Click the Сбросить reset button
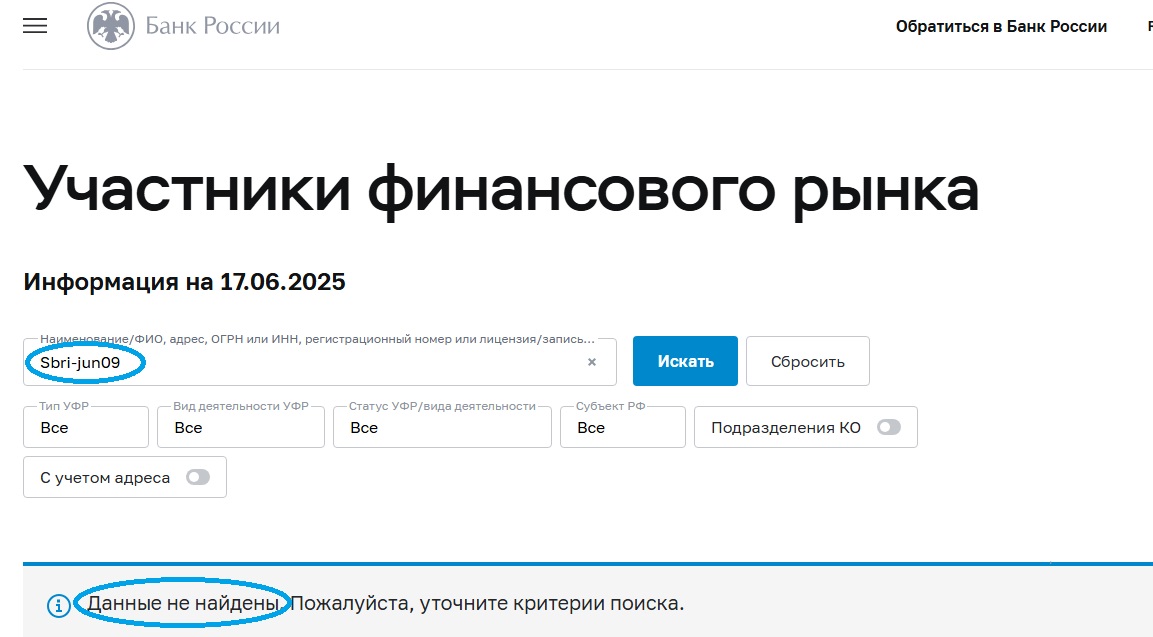The image size is (1153, 637). click(807, 361)
